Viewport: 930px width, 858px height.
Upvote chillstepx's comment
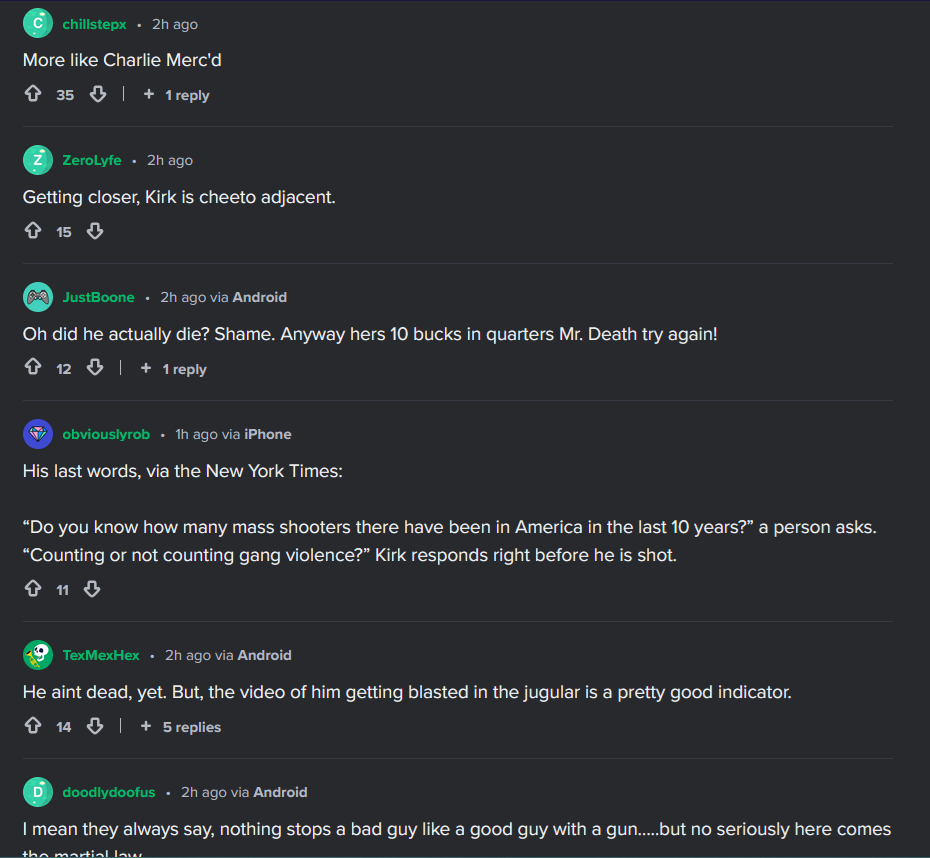point(33,94)
